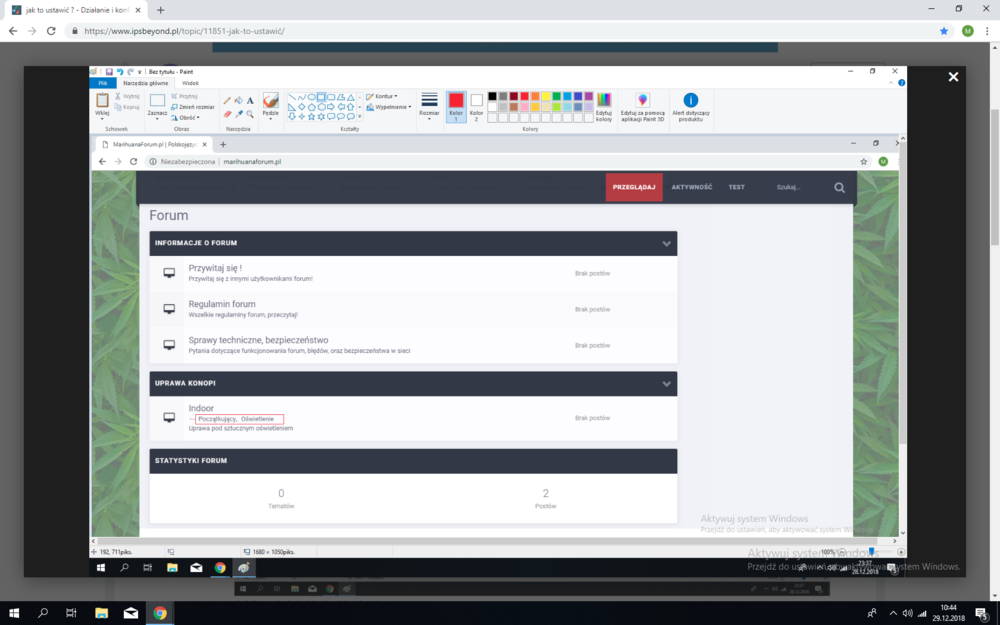Select the red Kolor 1 swatch
Screen dimensions: 1000x625
[x=456, y=101]
